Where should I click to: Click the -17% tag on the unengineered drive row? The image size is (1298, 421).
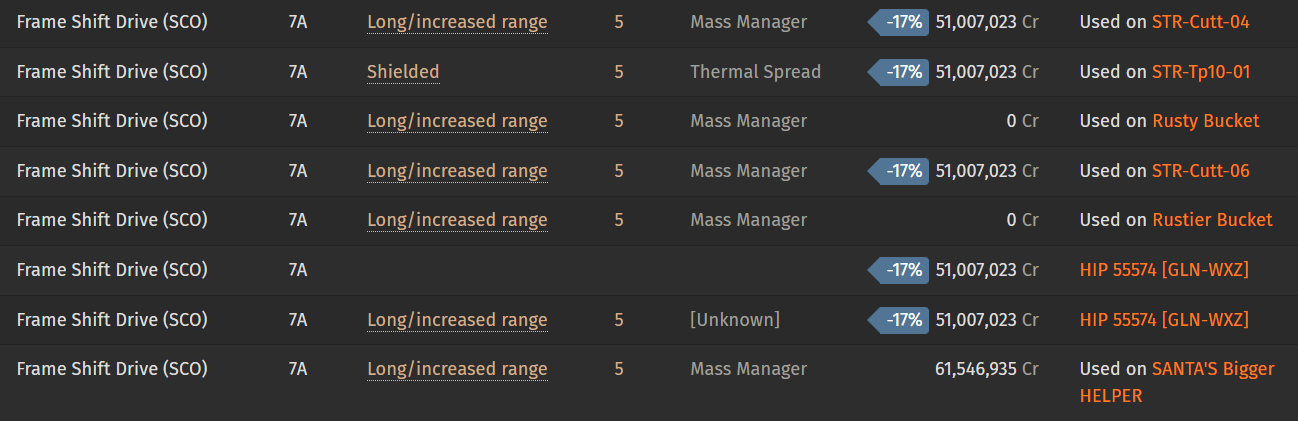coord(898,270)
